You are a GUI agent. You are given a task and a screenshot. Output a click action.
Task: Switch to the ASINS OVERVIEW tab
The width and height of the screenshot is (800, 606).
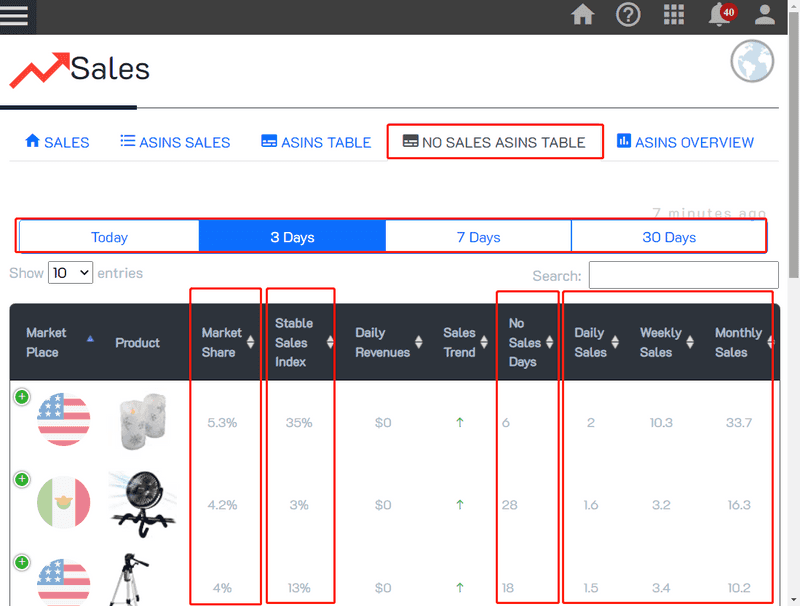tap(685, 142)
